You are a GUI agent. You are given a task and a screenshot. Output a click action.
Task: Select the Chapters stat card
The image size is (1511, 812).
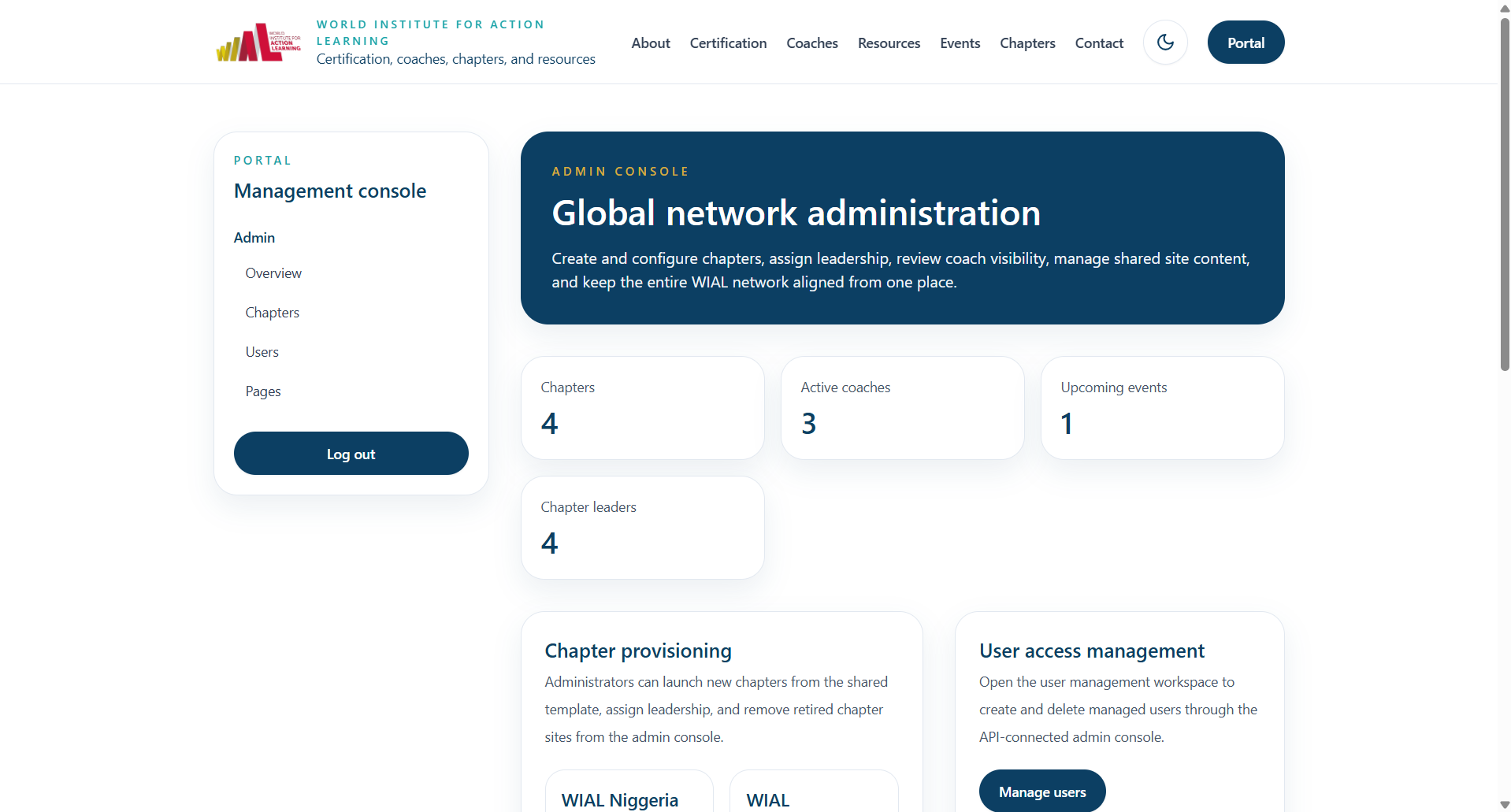coord(643,408)
